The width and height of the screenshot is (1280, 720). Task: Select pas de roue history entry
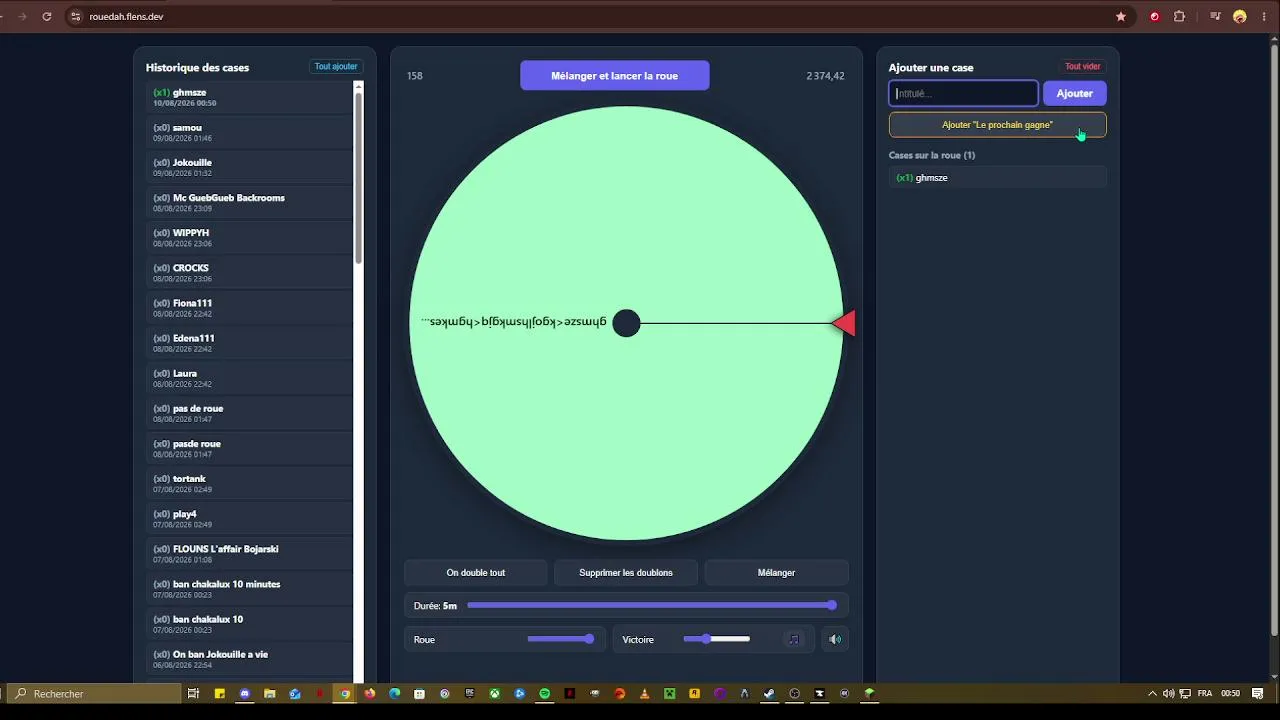click(249, 413)
